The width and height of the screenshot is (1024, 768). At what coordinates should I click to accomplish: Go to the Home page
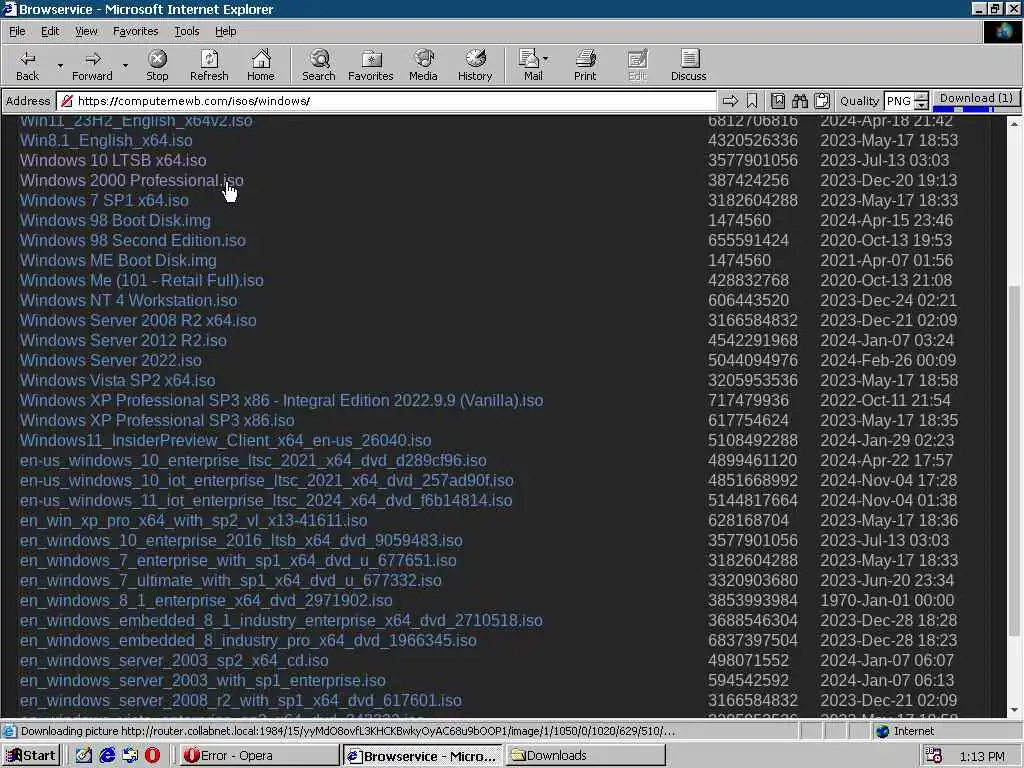261,65
